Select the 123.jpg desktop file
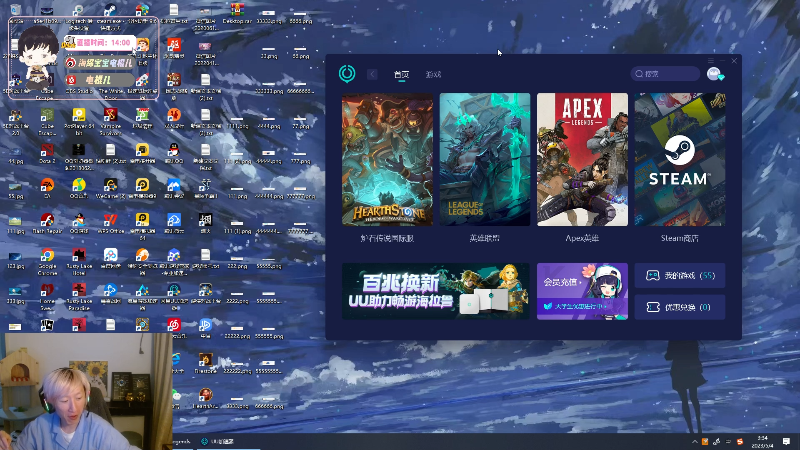This screenshot has width=800, height=450. pos(15,260)
